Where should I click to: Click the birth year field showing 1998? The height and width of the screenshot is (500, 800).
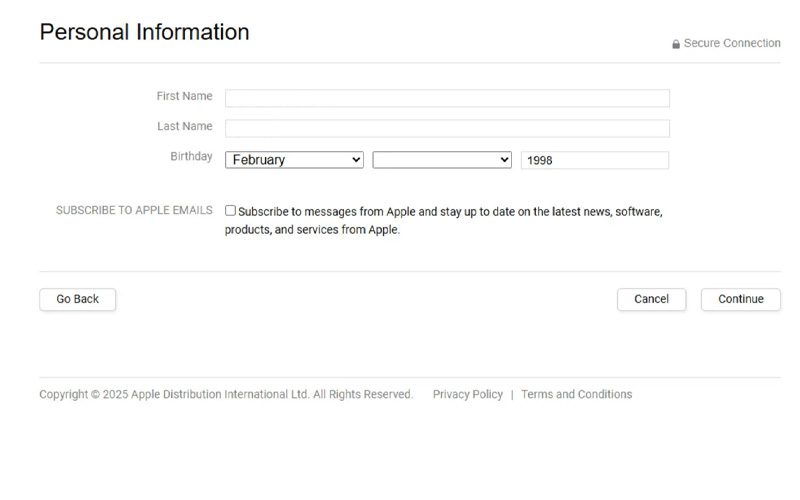click(x=595, y=160)
